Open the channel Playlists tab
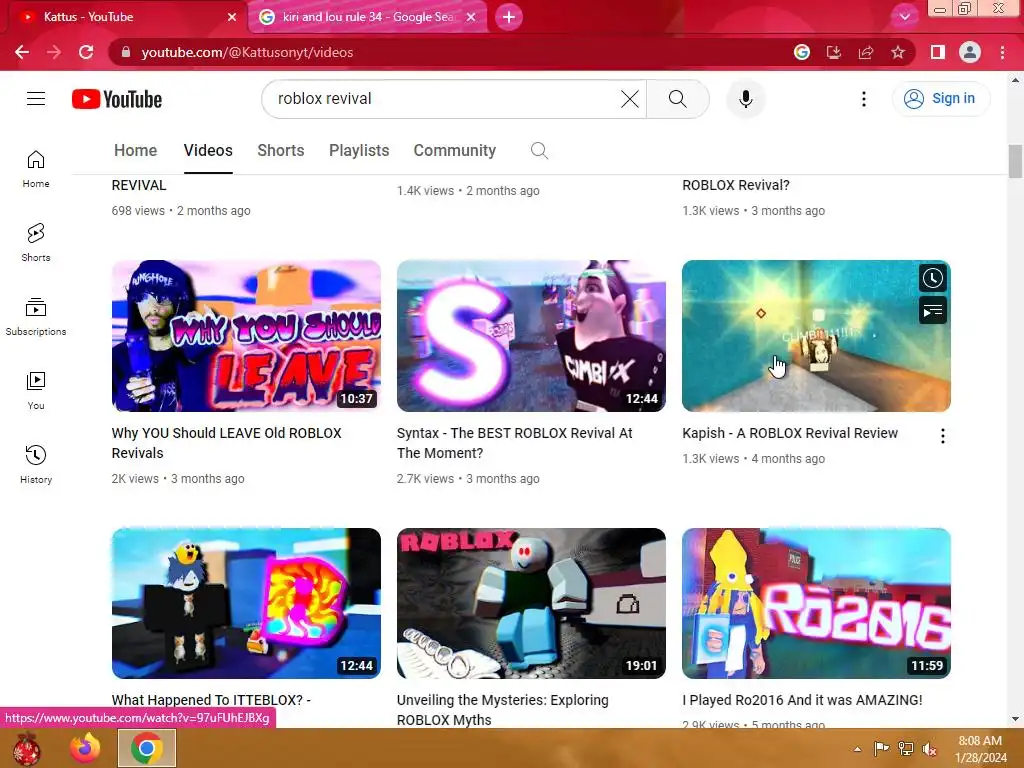 pos(359,151)
